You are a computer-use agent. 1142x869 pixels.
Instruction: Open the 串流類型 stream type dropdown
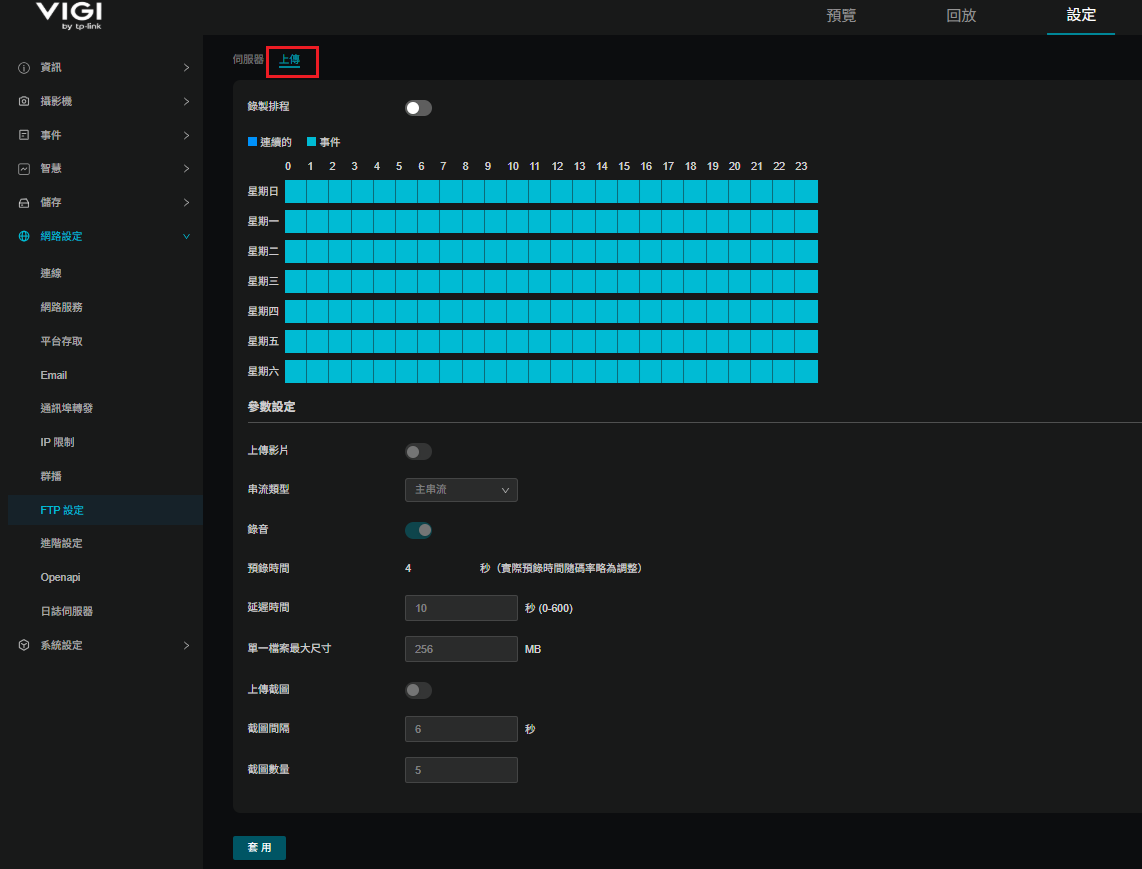[x=460, y=490]
